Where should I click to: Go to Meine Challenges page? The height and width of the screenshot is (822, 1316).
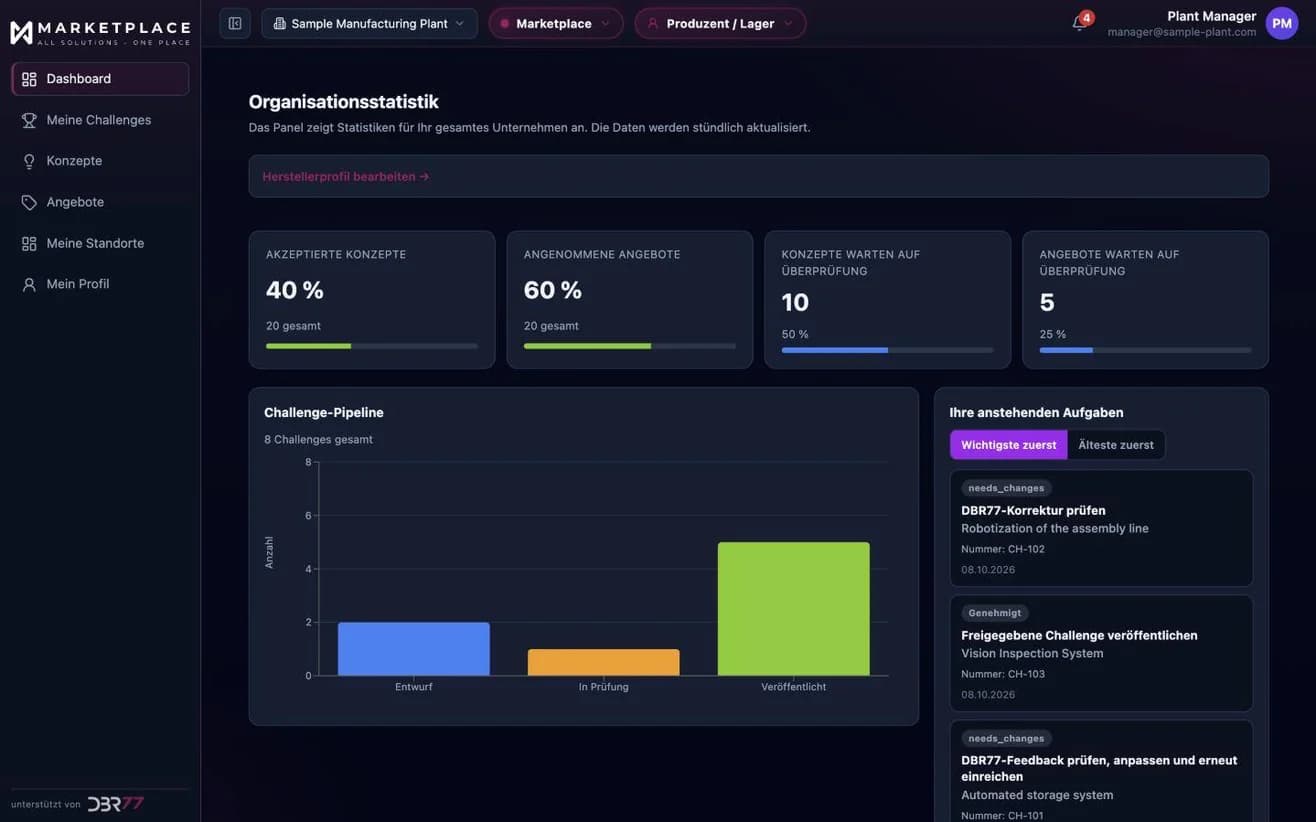[100, 120]
